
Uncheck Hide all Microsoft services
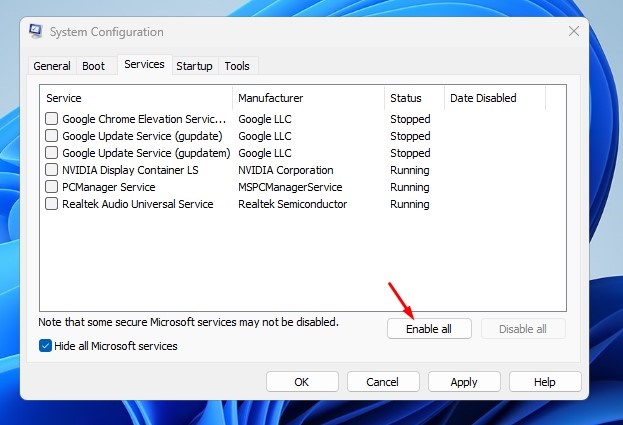tap(46, 346)
